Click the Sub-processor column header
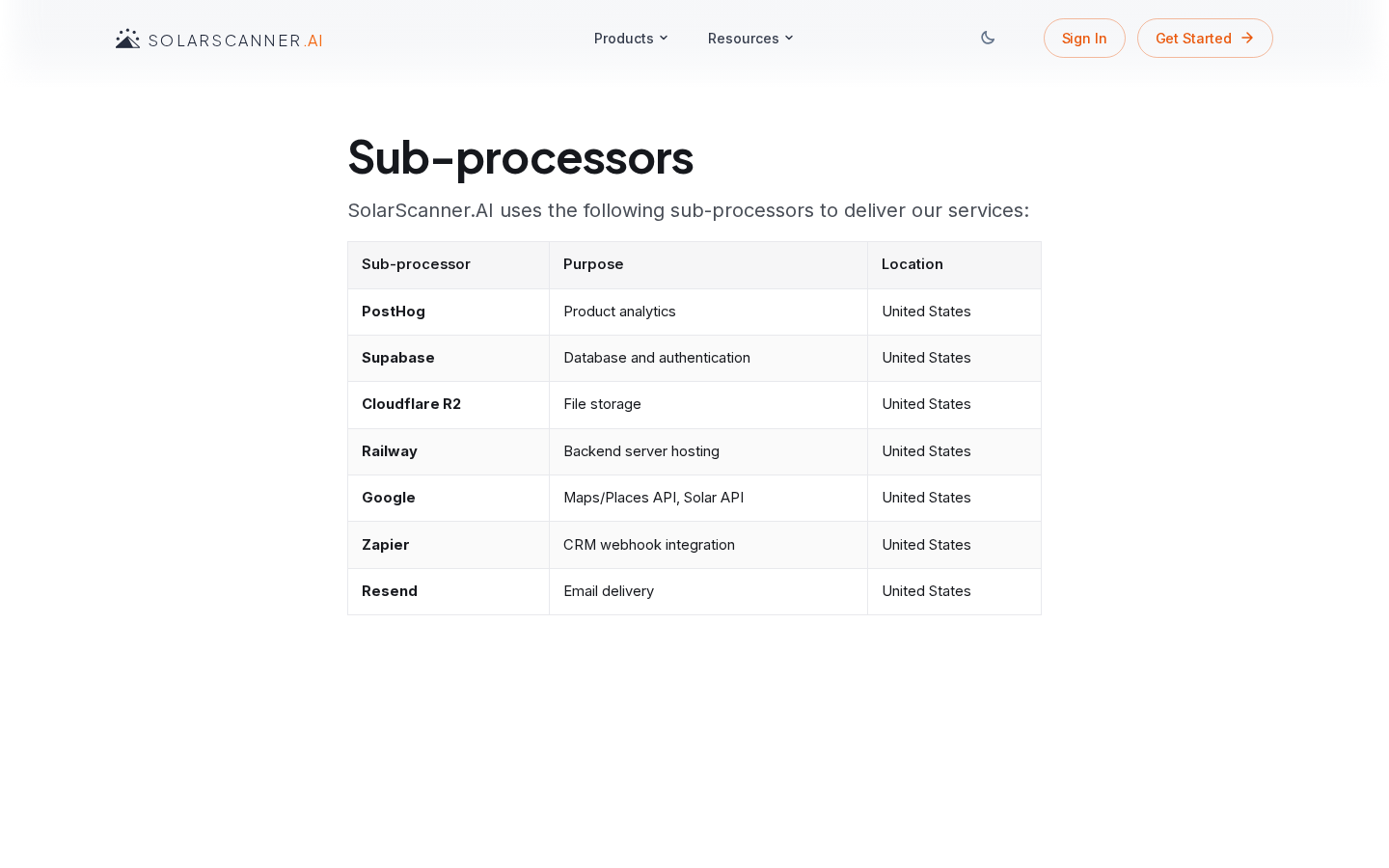 [449, 264]
